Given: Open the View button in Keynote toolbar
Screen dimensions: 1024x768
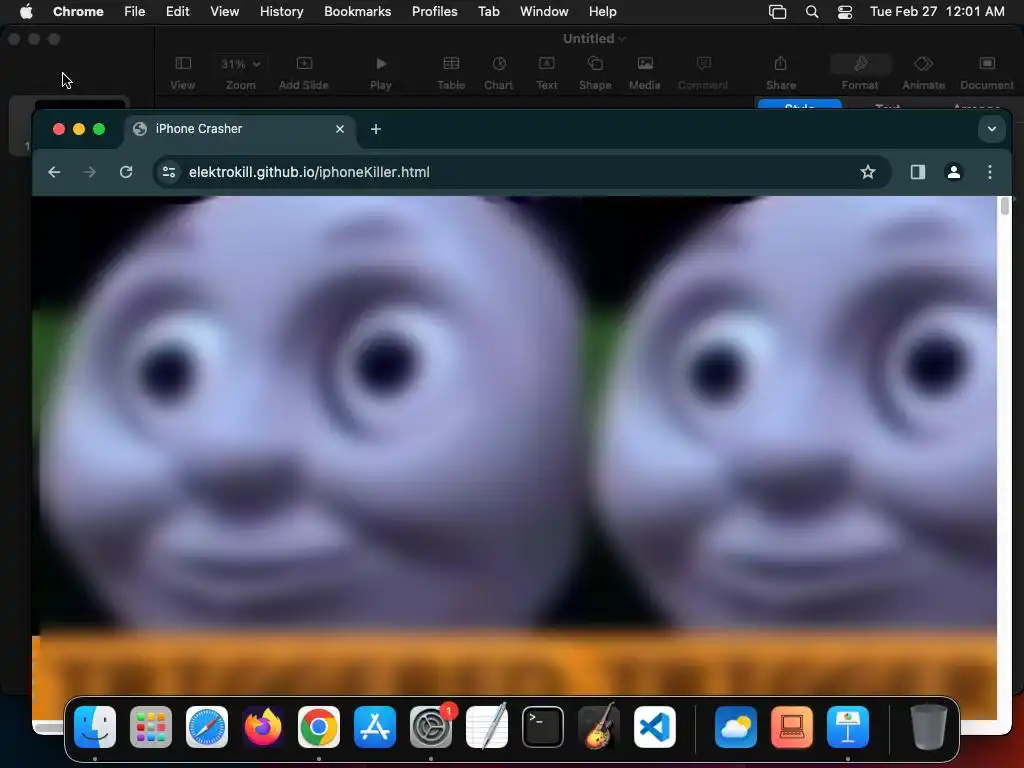Looking at the screenshot, I should [183, 72].
